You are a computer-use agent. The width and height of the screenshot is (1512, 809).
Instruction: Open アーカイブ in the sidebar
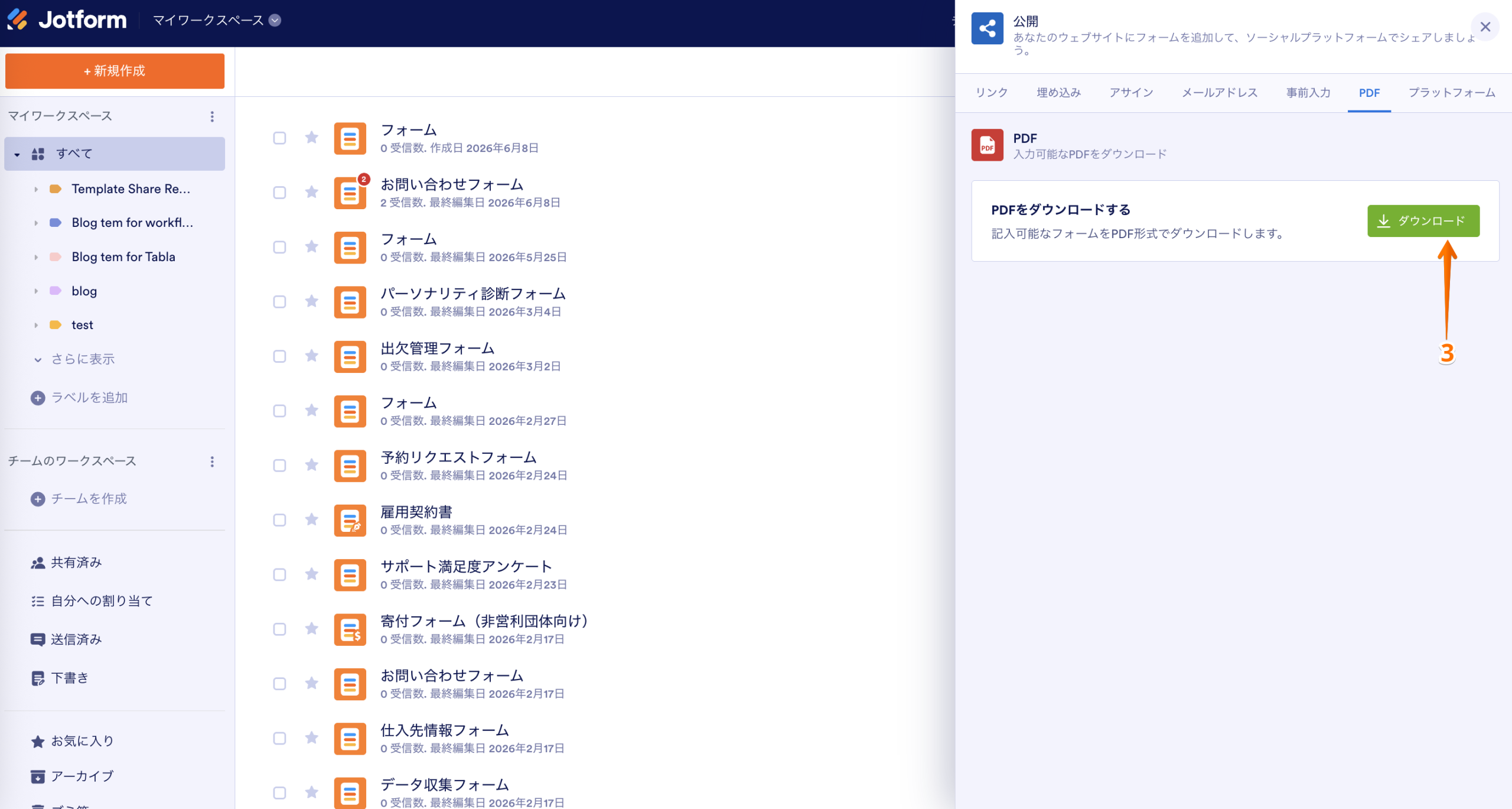tap(72, 776)
